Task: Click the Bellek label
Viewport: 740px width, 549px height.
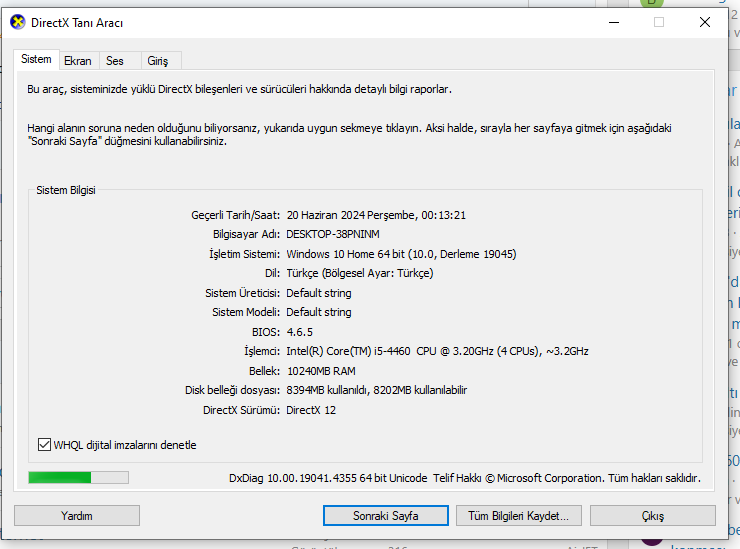Action: [264, 371]
